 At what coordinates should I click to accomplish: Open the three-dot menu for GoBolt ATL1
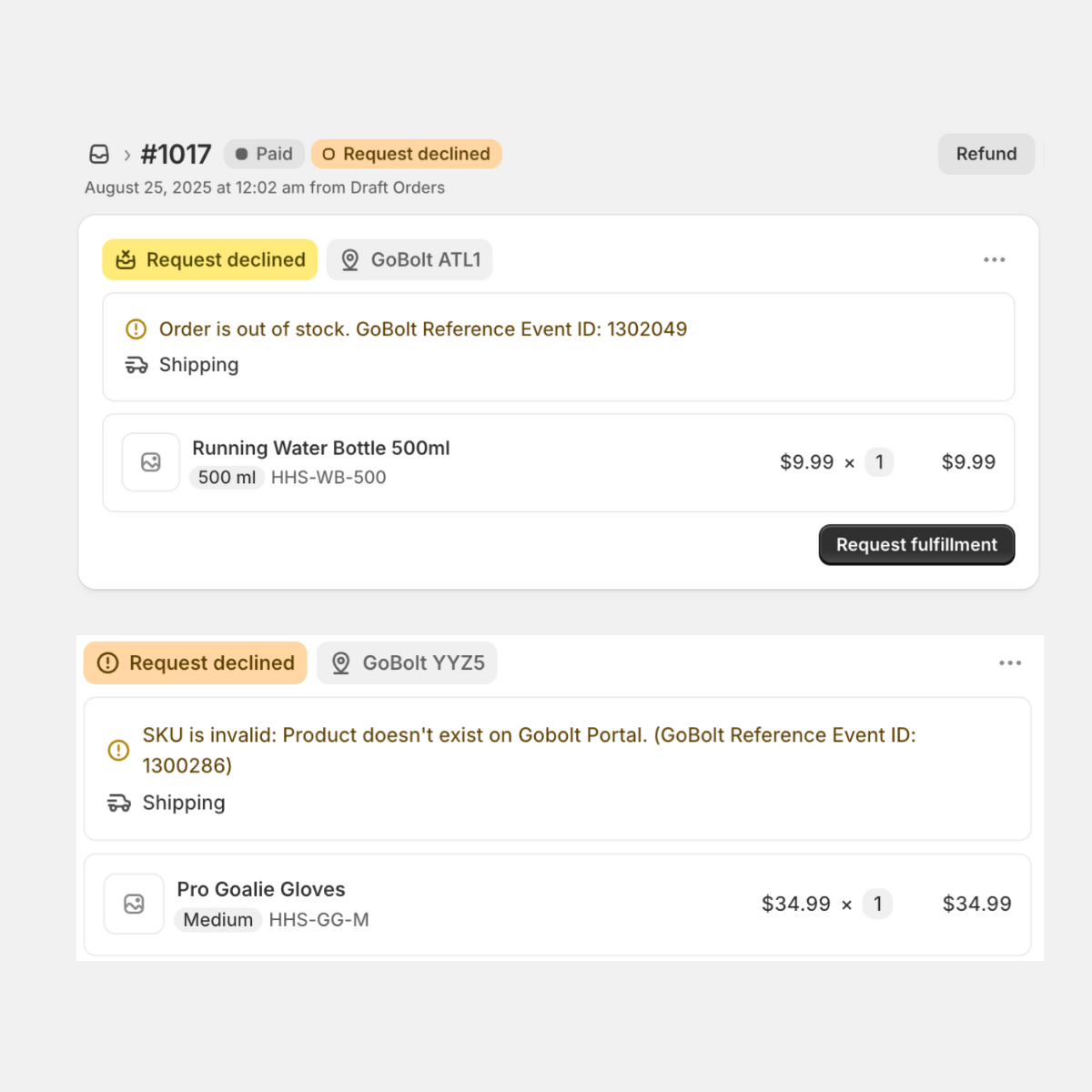tap(994, 260)
